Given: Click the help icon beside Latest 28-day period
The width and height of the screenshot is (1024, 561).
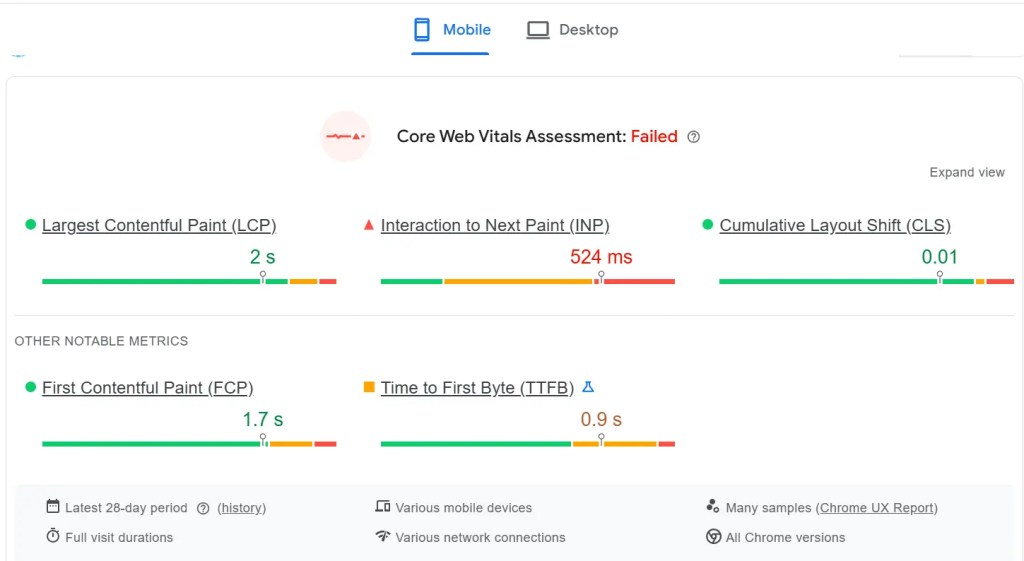Looking at the screenshot, I should tap(203, 508).
